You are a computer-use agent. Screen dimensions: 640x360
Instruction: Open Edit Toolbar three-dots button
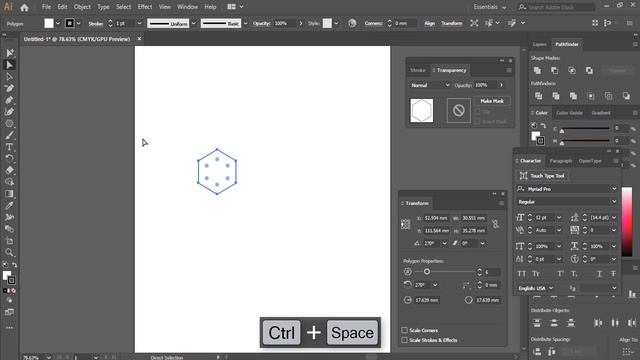tap(9, 327)
